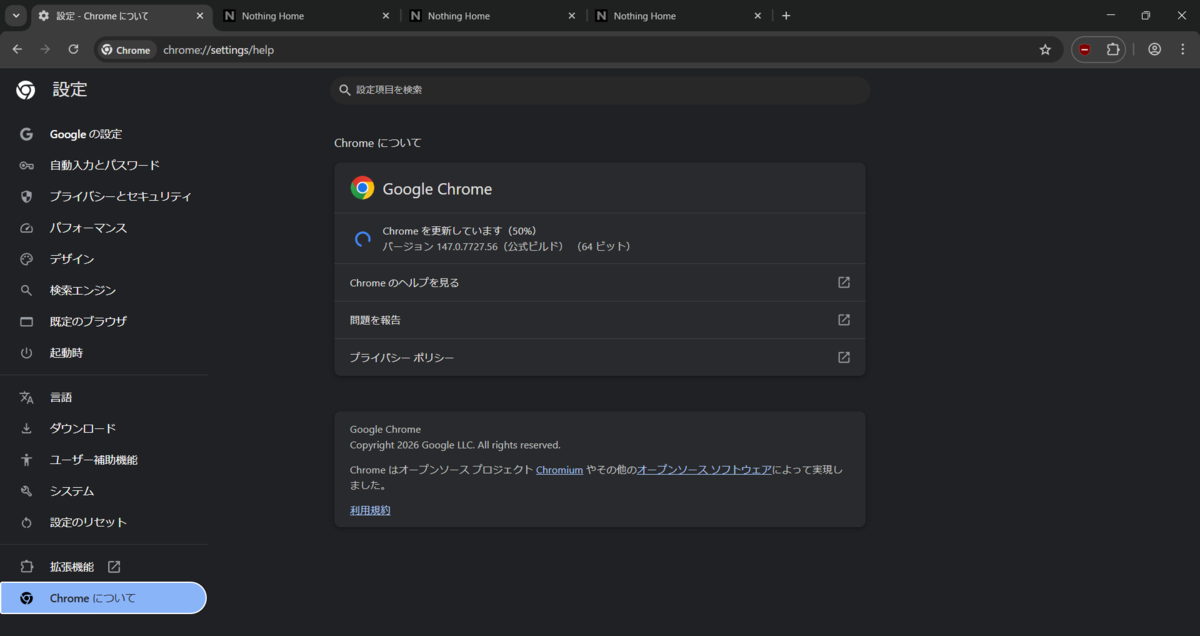Click the red blocker extension icon
This screenshot has width=1200, height=636.
(x=1085, y=49)
